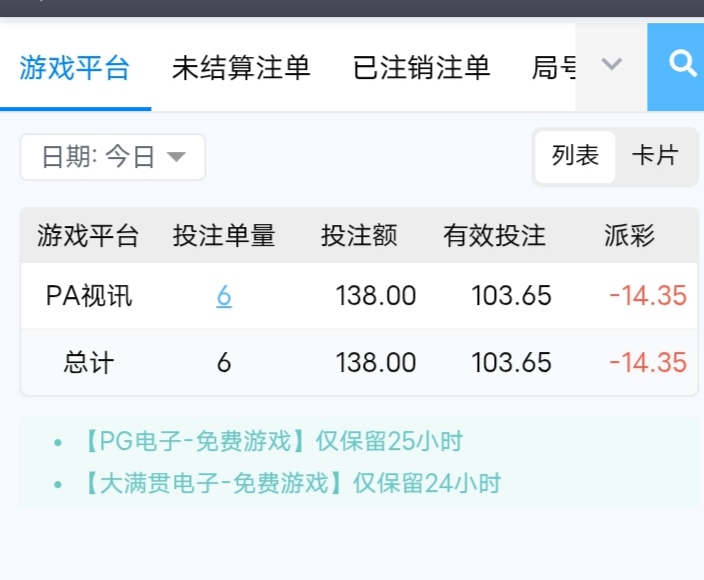Click the blue search magnifier icon

[682, 66]
